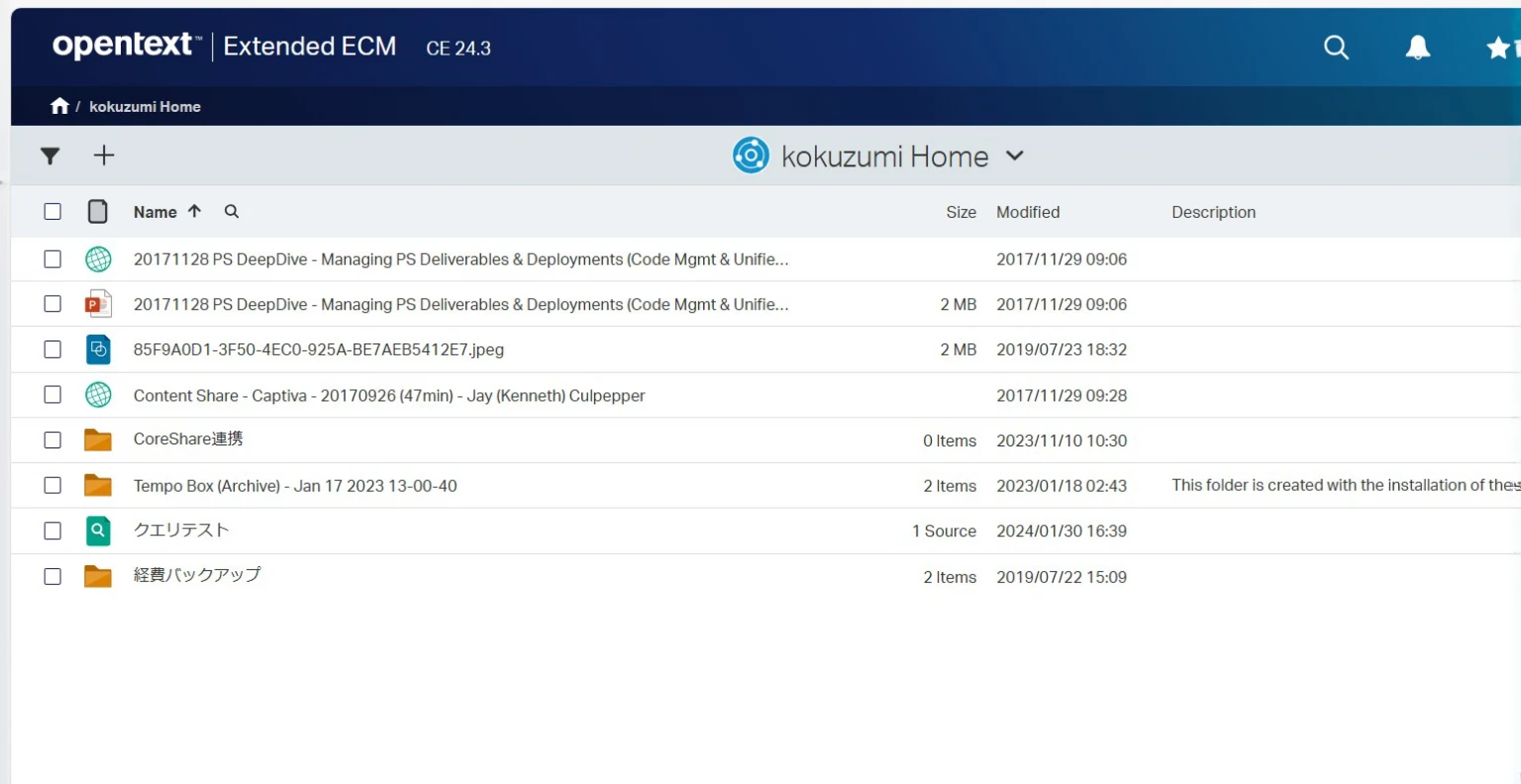Viewport: 1521px width, 784px height.
Task: Click the CE 24.3 version label
Action: tap(458, 49)
